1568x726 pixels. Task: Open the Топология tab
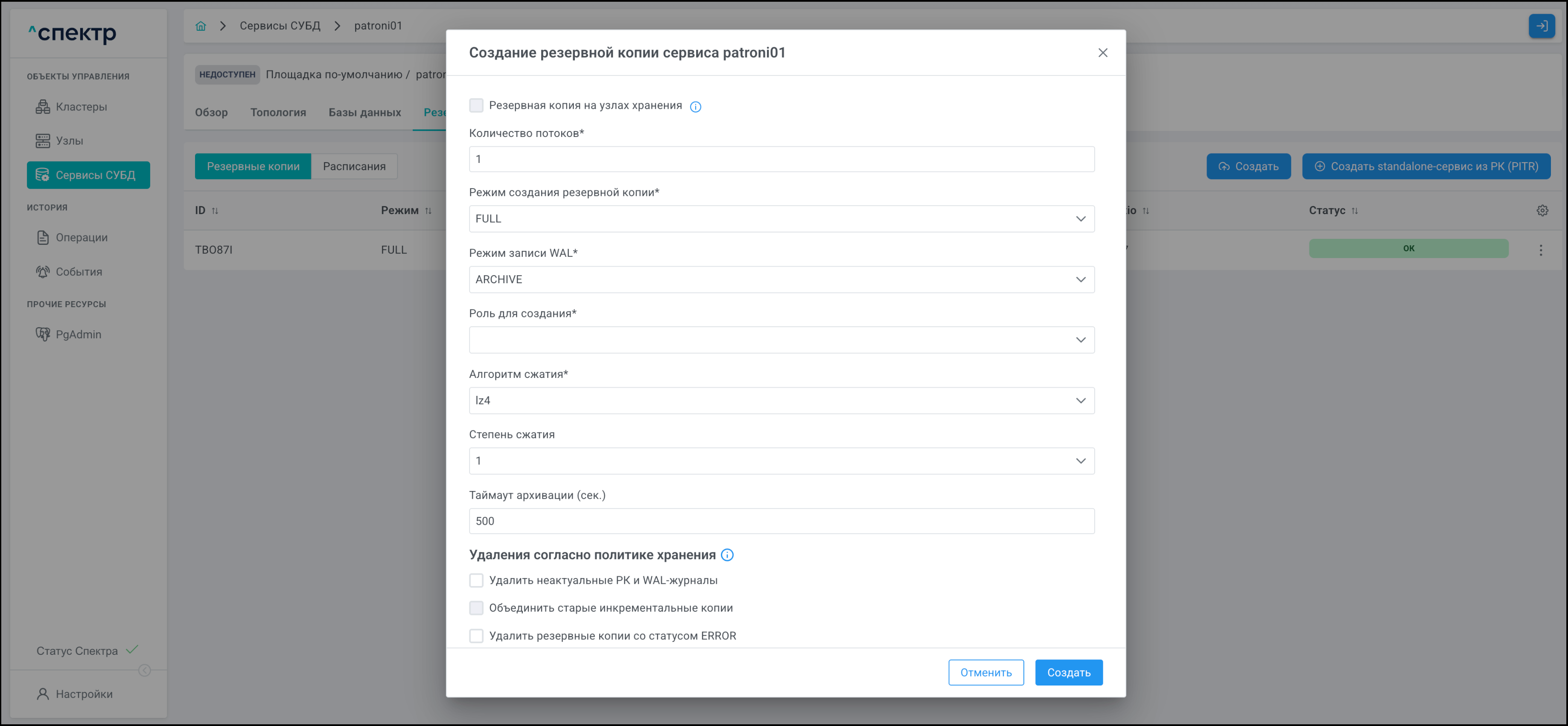(x=277, y=112)
